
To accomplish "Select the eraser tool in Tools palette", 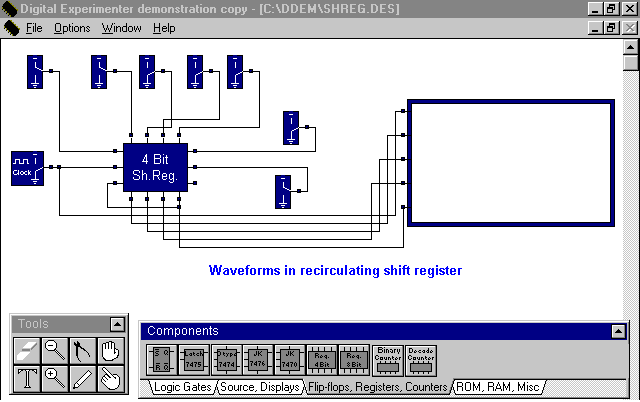I will point(28,351).
